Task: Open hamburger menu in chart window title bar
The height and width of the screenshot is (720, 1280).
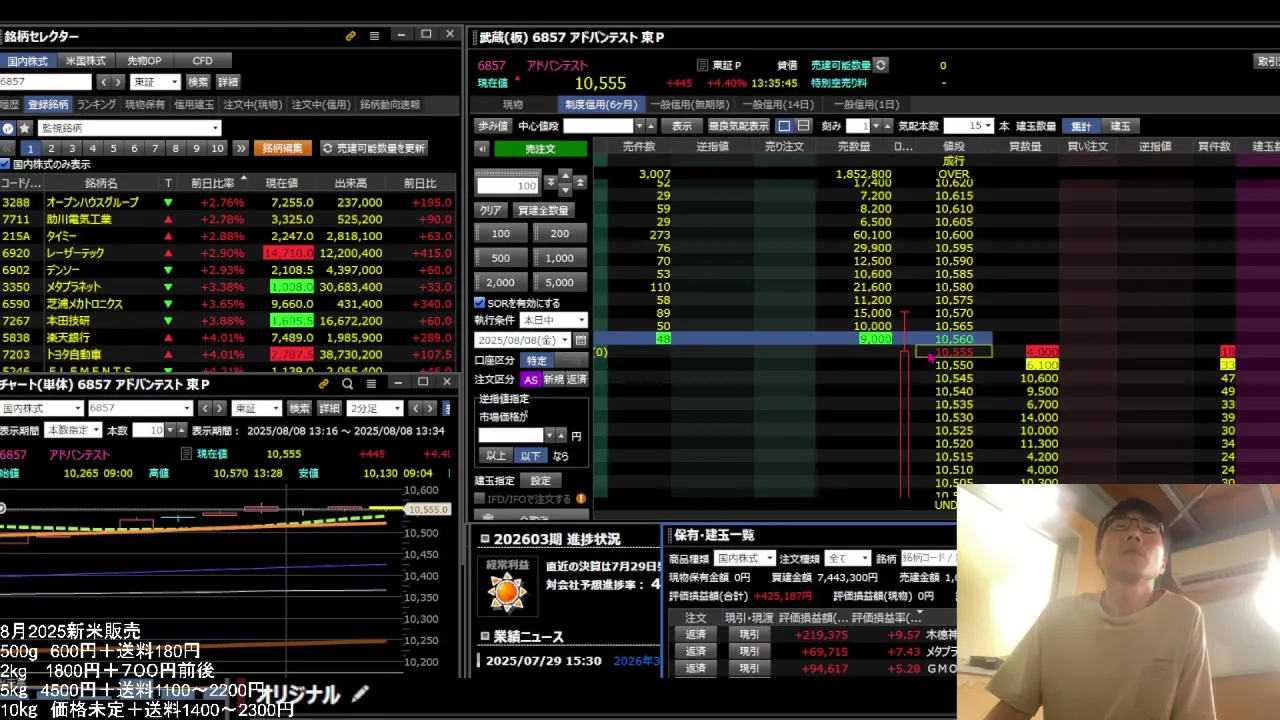Action: point(372,383)
